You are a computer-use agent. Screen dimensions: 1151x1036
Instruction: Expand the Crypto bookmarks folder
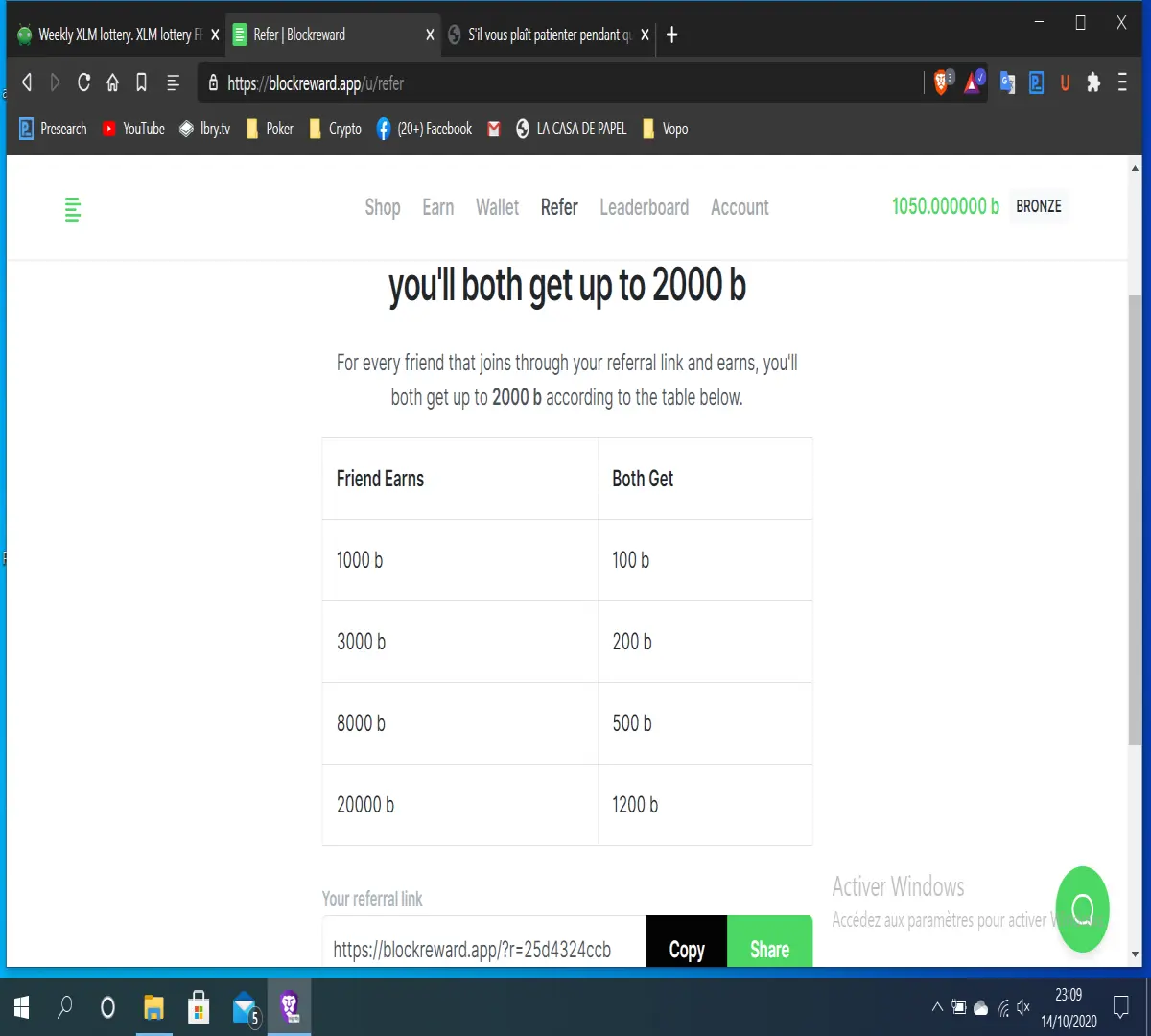click(x=335, y=129)
